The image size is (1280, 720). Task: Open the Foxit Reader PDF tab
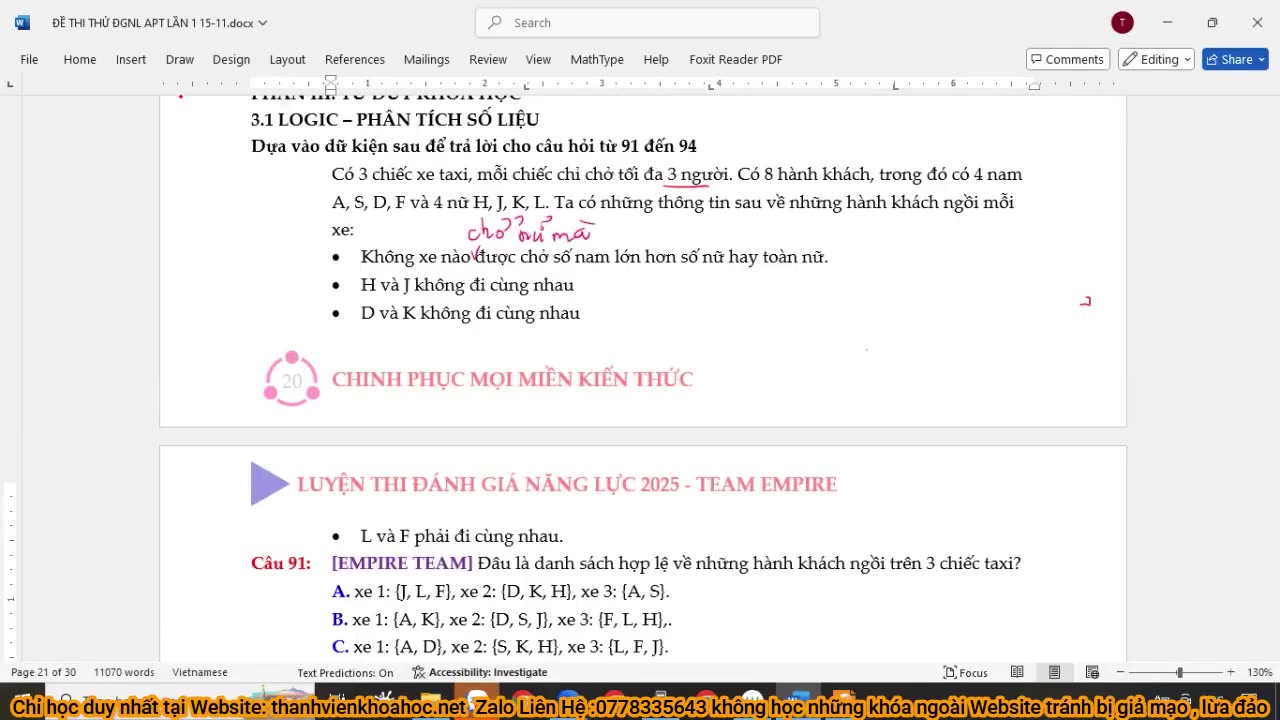point(736,59)
